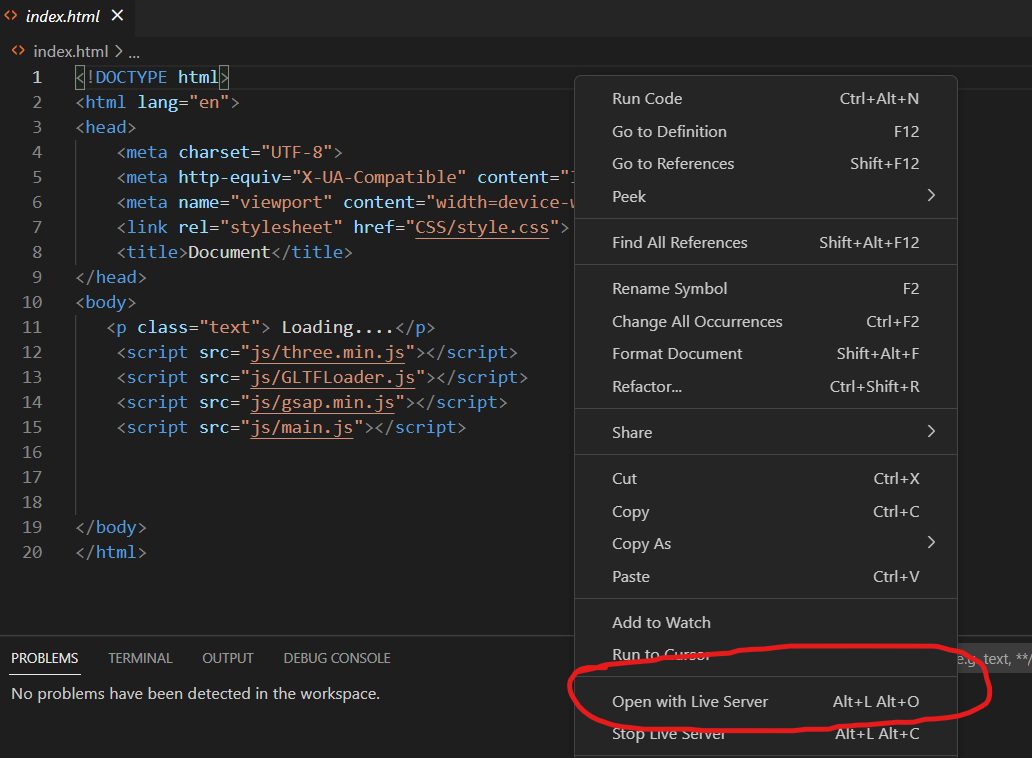The image size is (1032, 758).
Task: Click index.html in the breadcrumb path
Action: [70, 51]
